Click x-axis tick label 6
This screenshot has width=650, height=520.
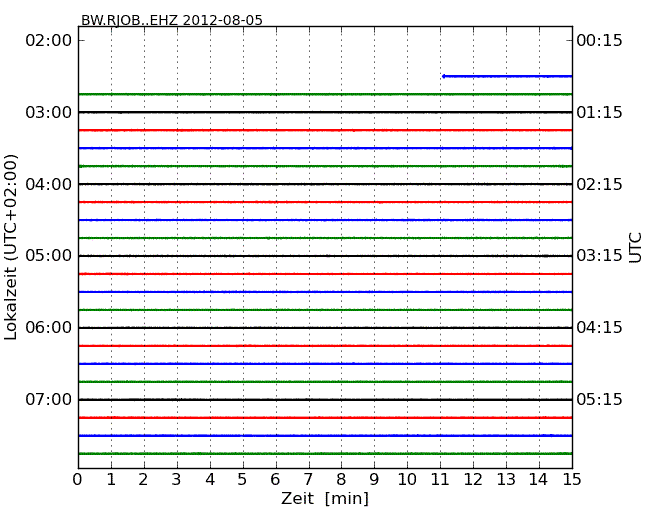pyautogui.click(x=275, y=480)
